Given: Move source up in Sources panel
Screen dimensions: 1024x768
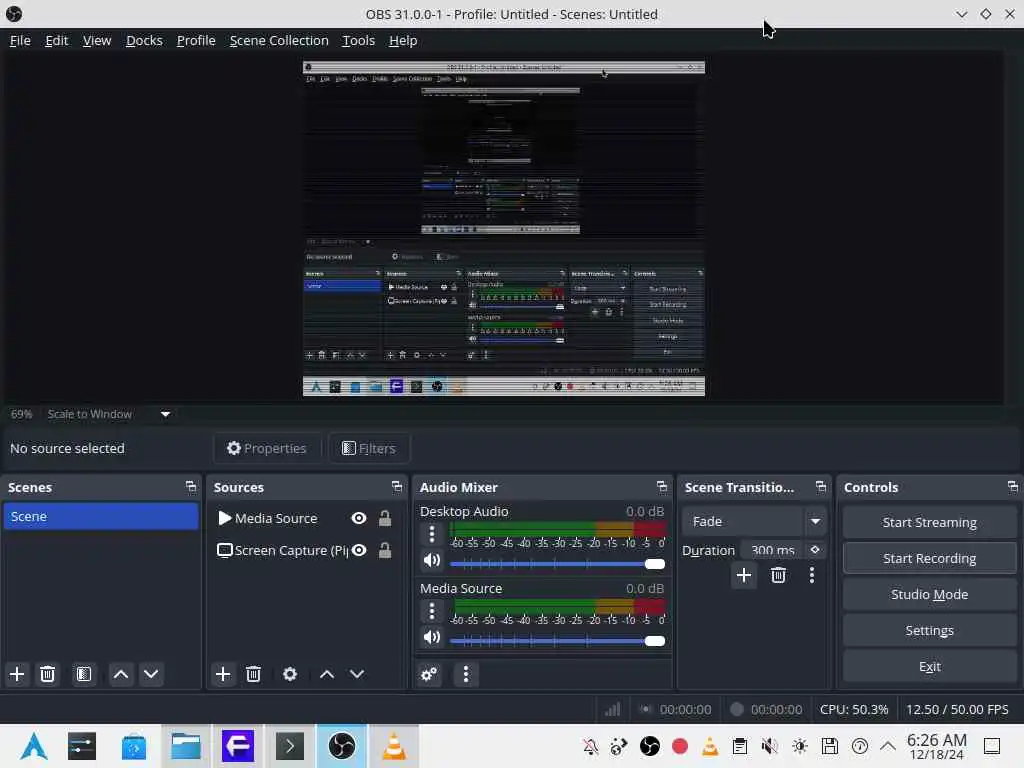Looking at the screenshot, I should [327, 674].
